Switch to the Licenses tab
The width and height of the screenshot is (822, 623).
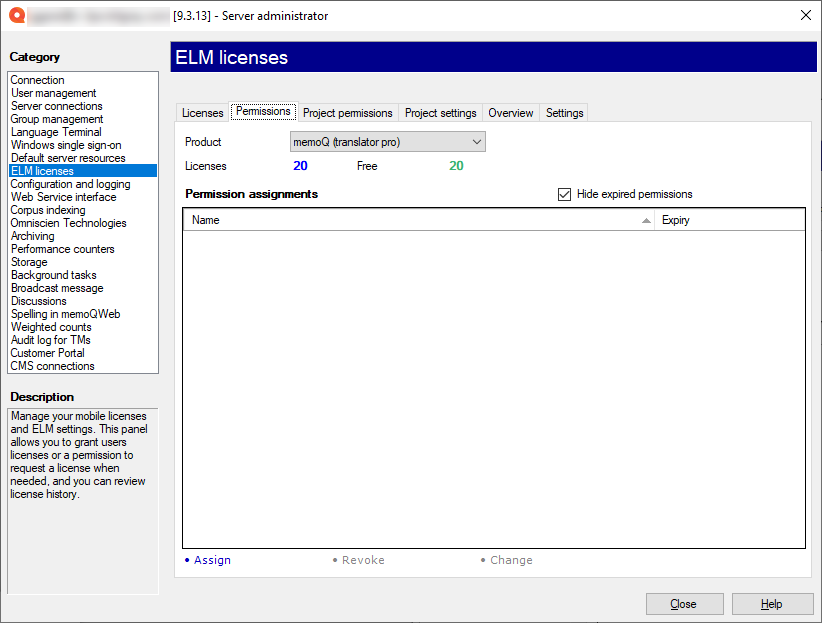coord(203,113)
